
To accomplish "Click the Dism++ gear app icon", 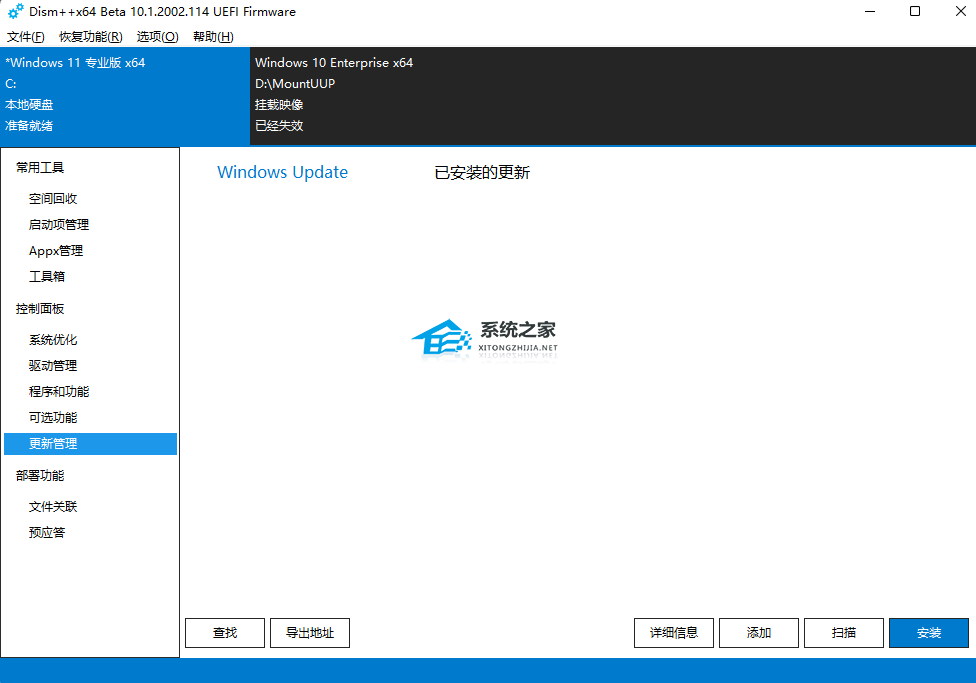I will click(x=16, y=11).
